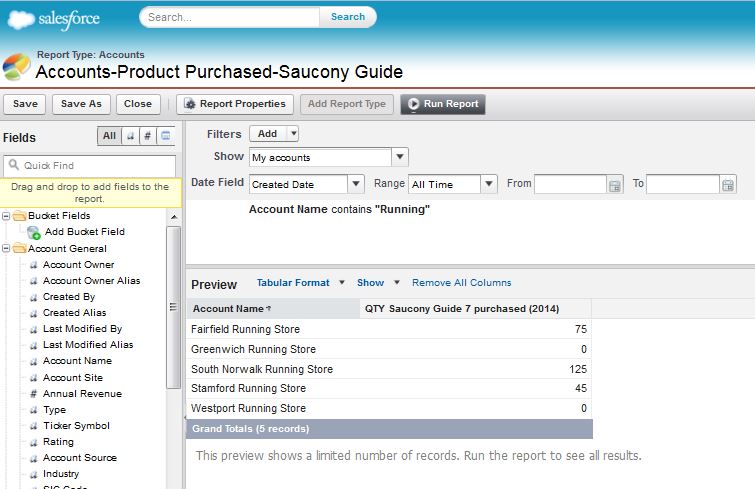Select Last Modified By field

[82, 329]
